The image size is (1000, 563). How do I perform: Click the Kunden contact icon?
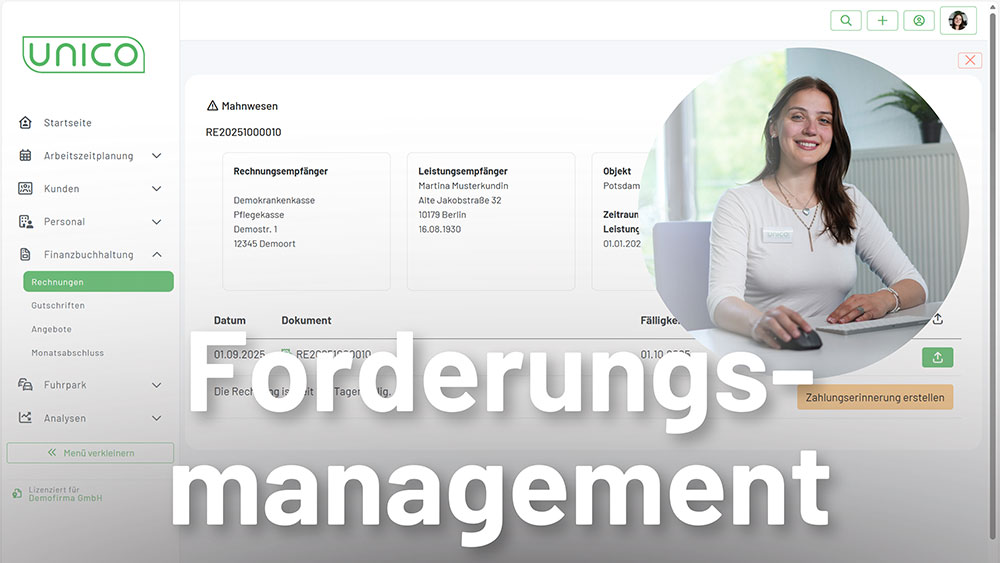pyautogui.click(x=25, y=188)
